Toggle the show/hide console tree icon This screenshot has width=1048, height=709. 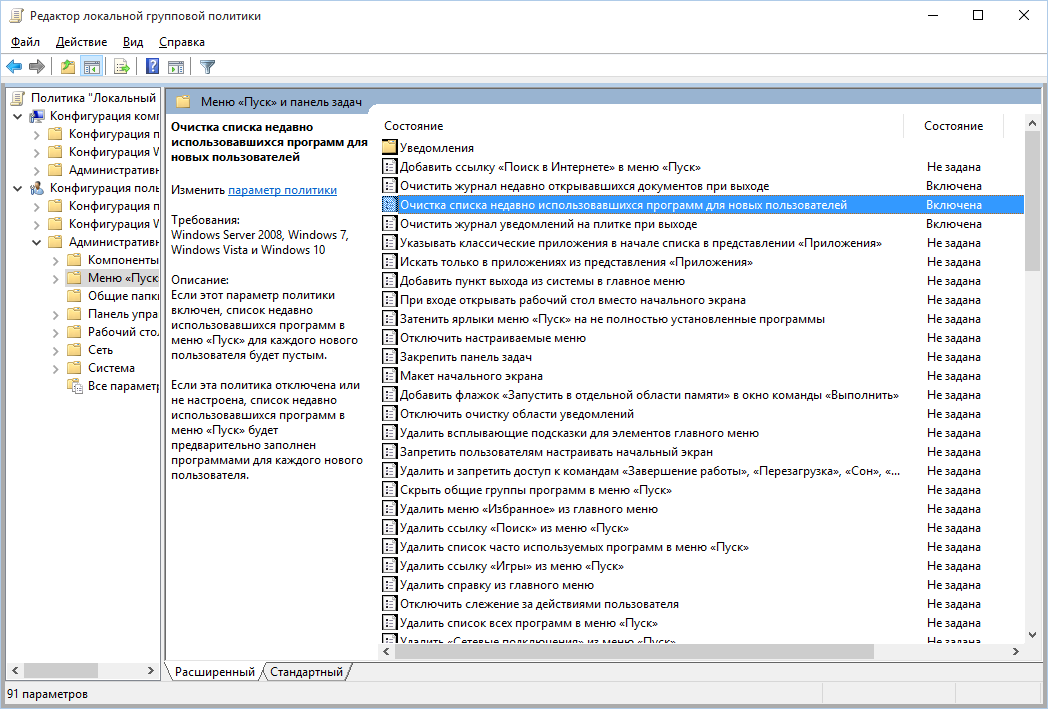(91, 67)
